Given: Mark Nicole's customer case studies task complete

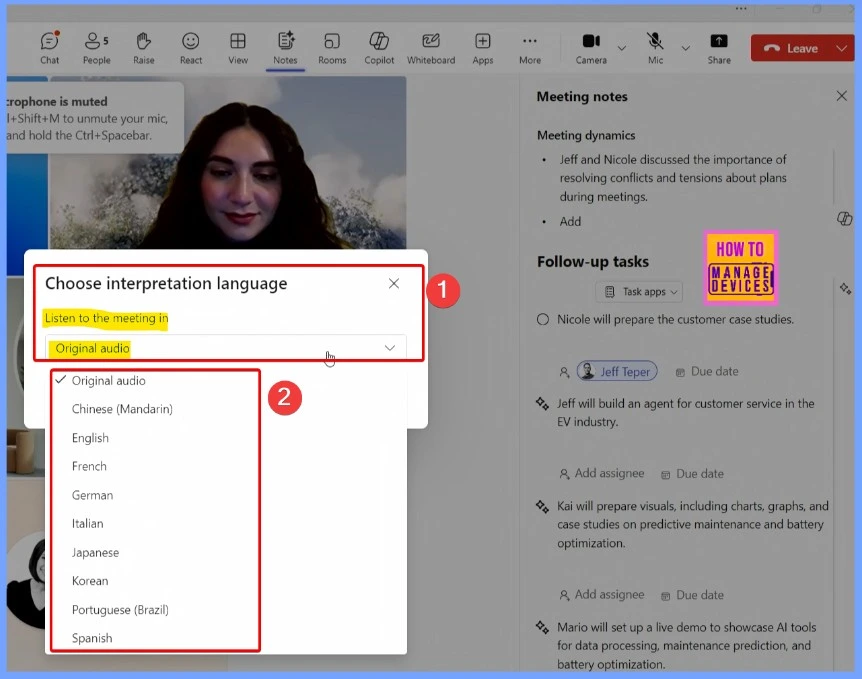Looking at the screenshot, I should click(x=543, y=319).
